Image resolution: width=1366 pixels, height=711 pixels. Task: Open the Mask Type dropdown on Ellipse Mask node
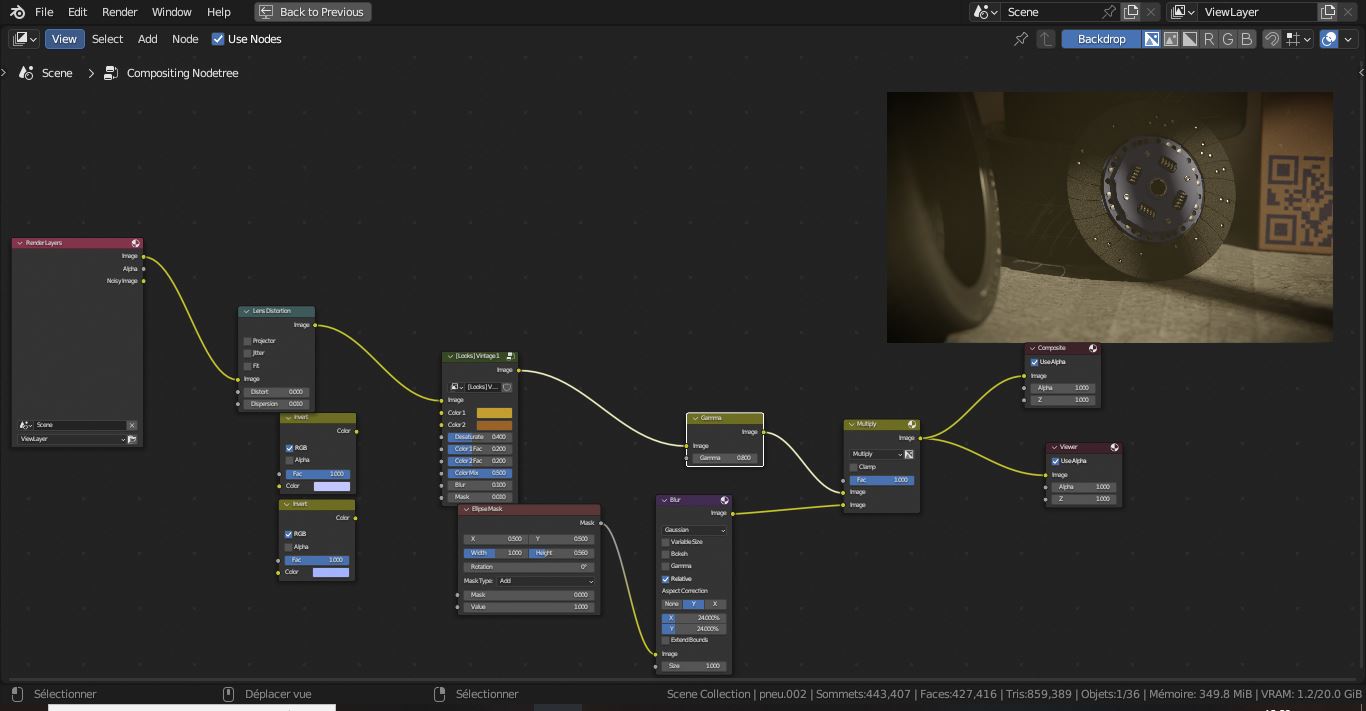coord(545,581)
